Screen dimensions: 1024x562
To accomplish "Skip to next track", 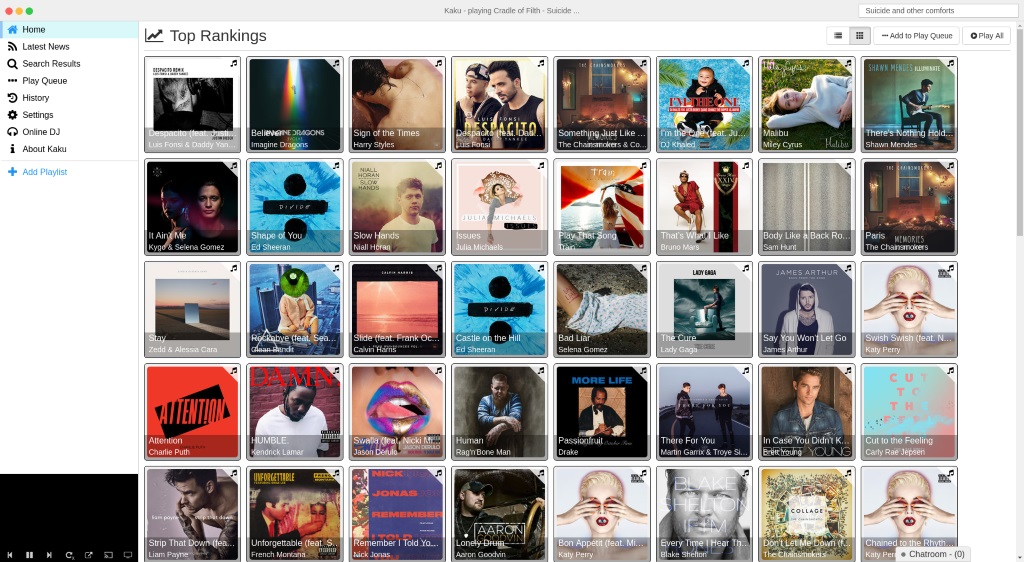I will click(49, 555).
